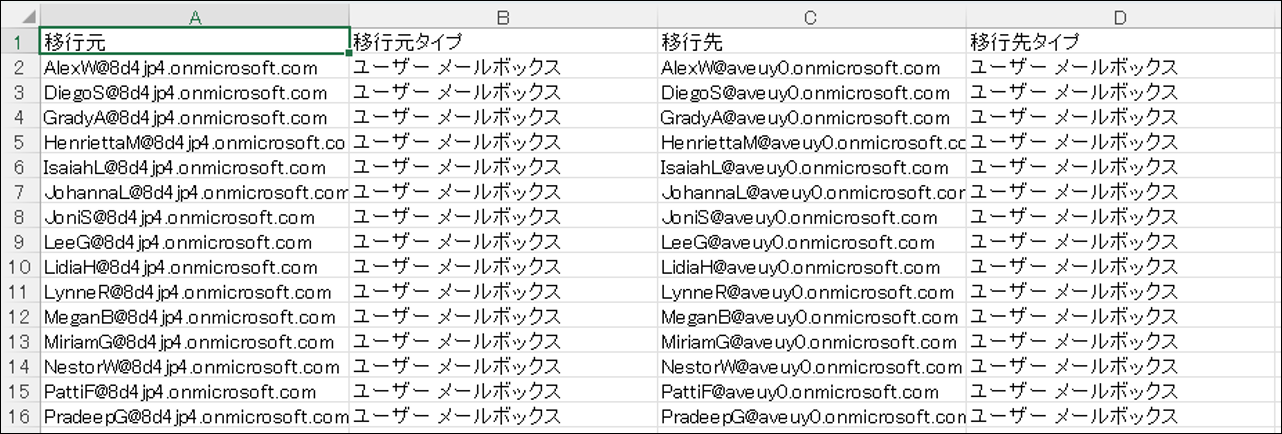This screenshot has width=1282, height=434.
Task: Select column A header
Action: pyautogui.click(x=194, y=17)
